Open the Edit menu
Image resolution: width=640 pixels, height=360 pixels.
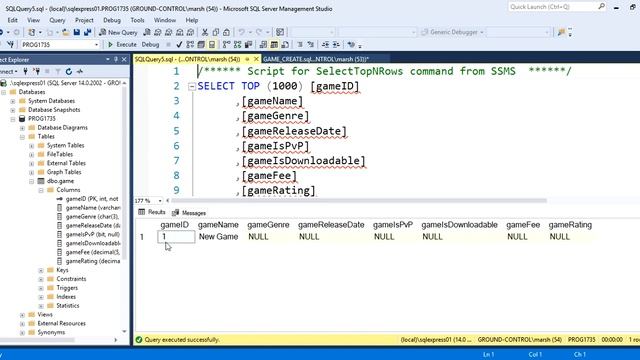13,20
